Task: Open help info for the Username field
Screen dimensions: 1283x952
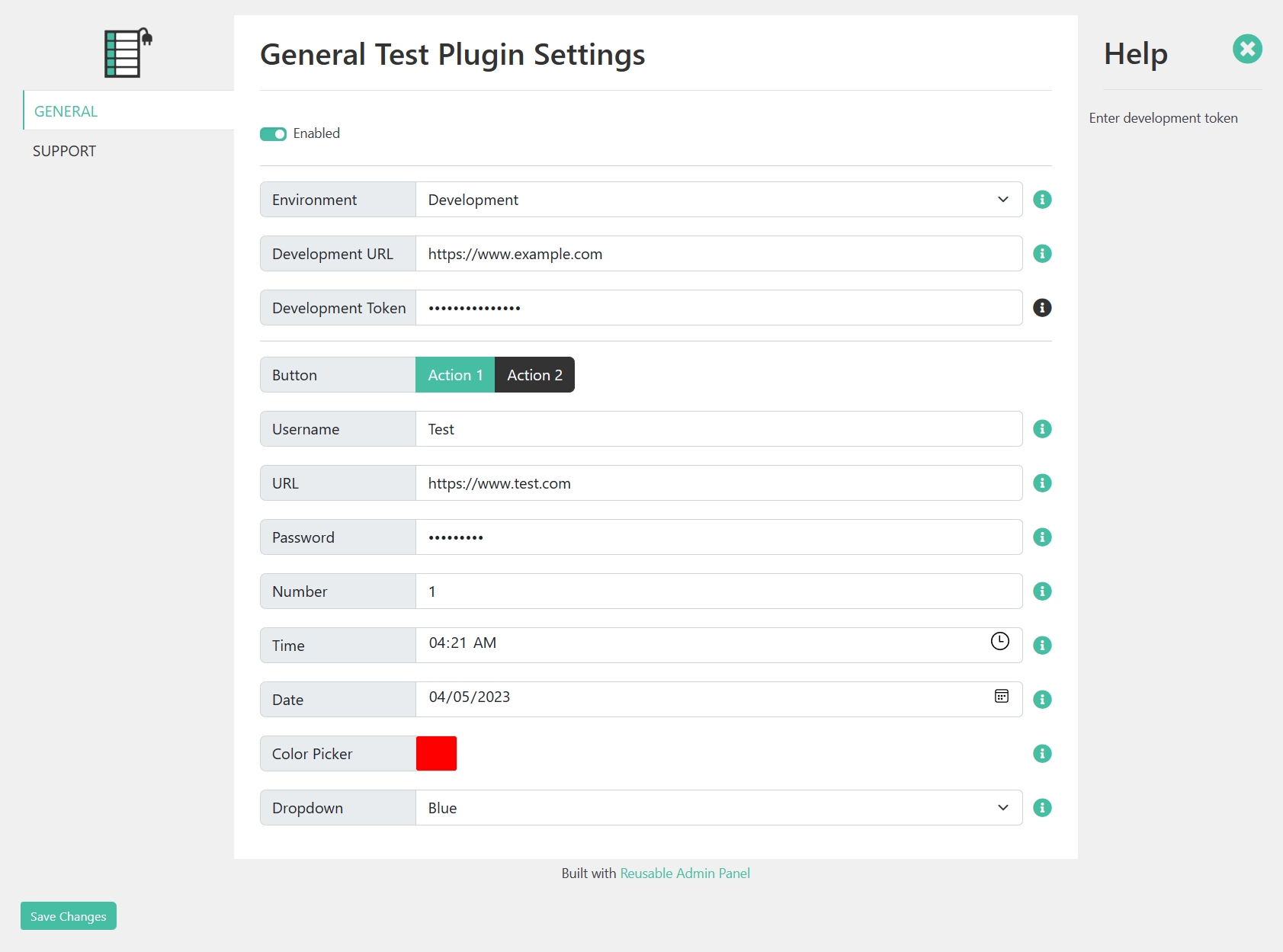Action: pos(1042,429)
